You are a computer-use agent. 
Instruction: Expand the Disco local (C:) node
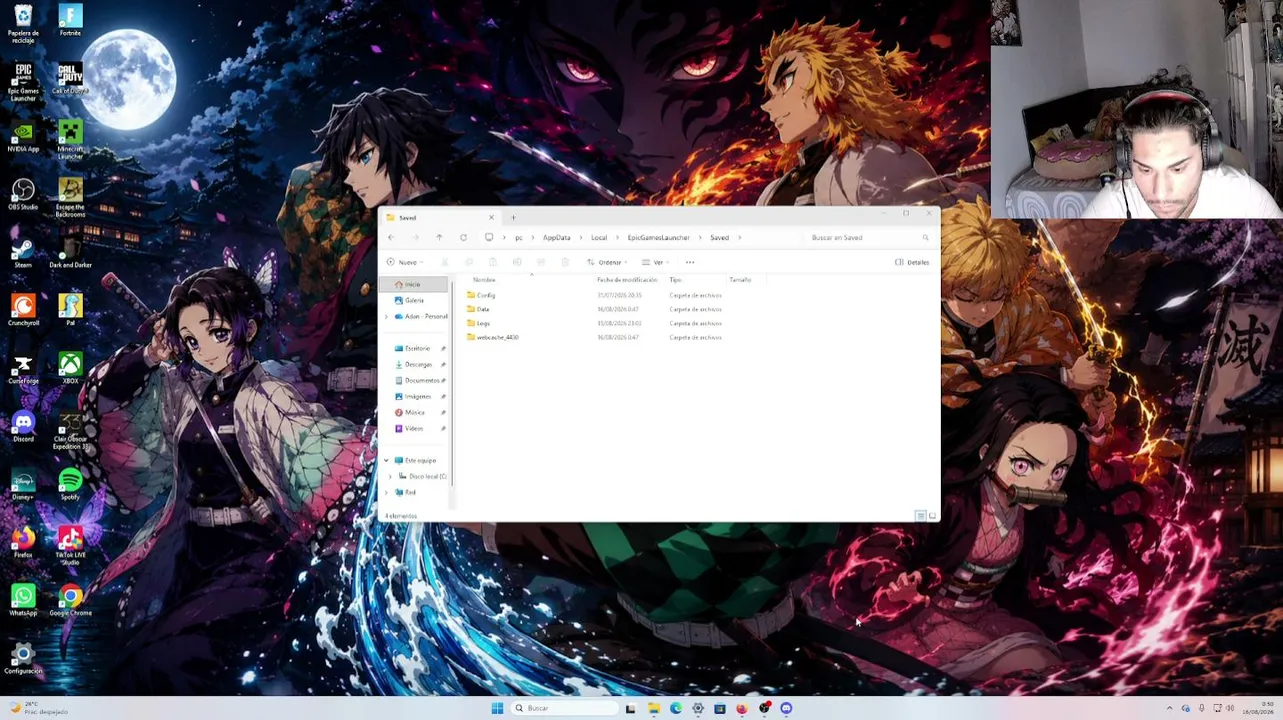[x=391, y=476]
